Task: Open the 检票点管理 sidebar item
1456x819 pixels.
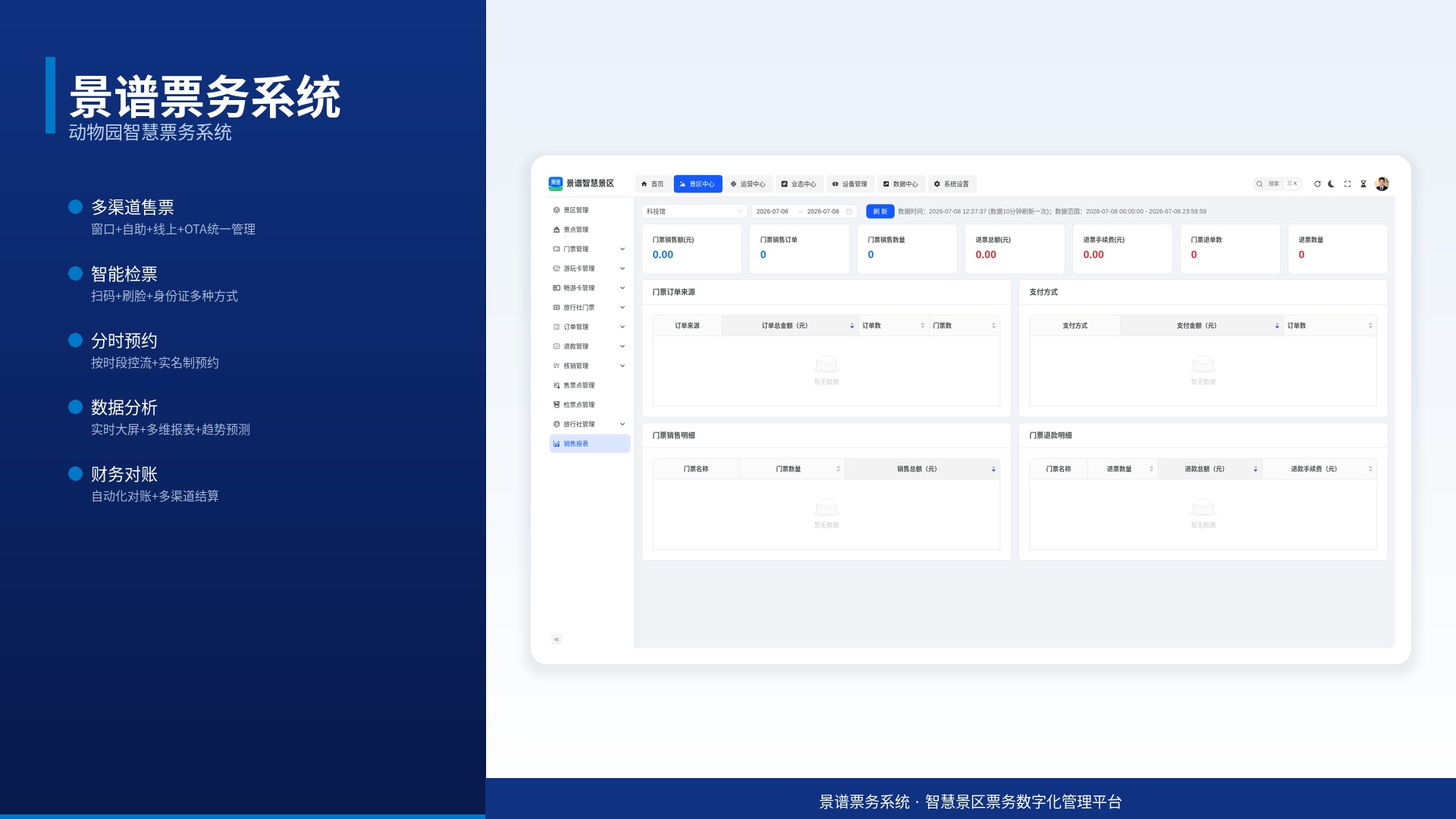Action: (590, 405)
